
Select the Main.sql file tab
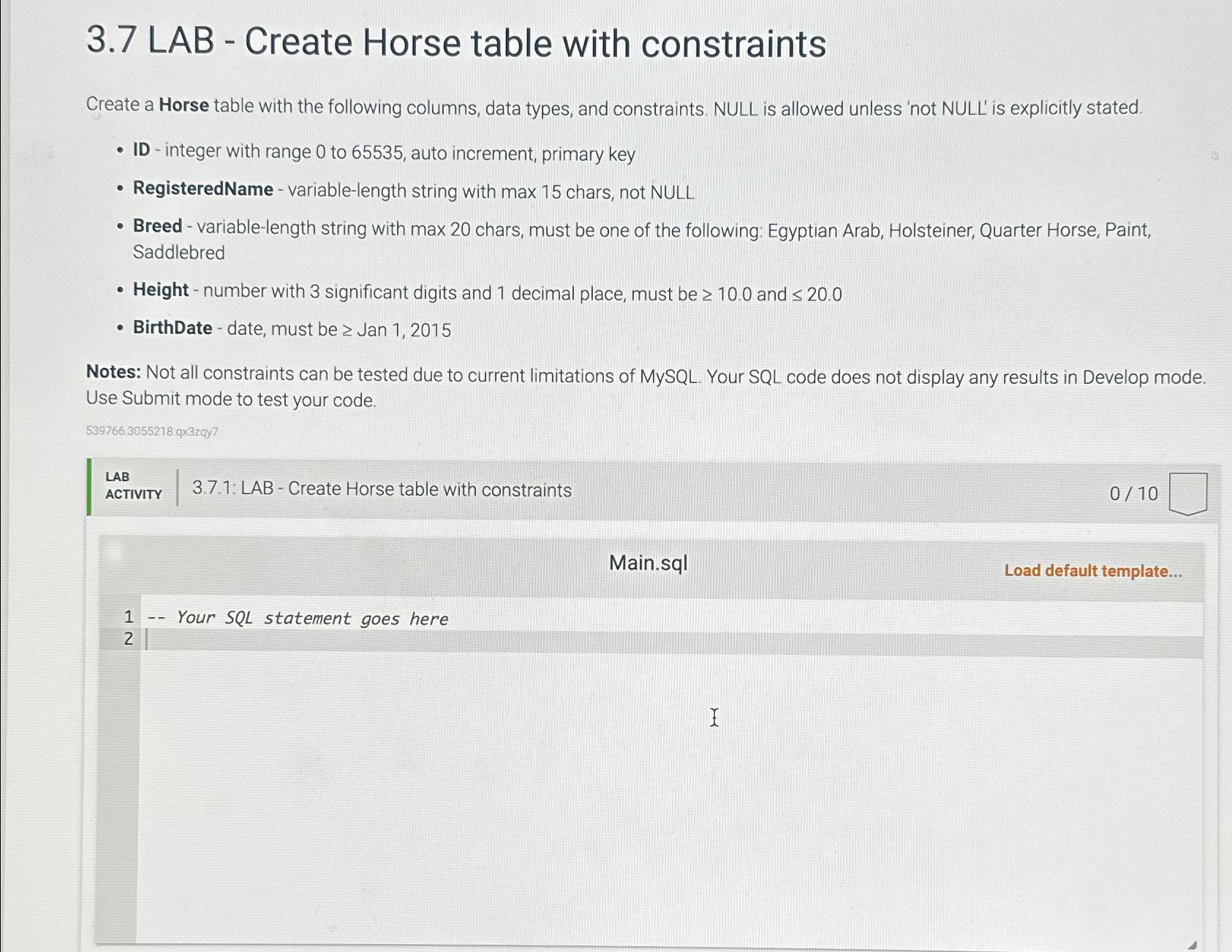(x=649, y=564)
